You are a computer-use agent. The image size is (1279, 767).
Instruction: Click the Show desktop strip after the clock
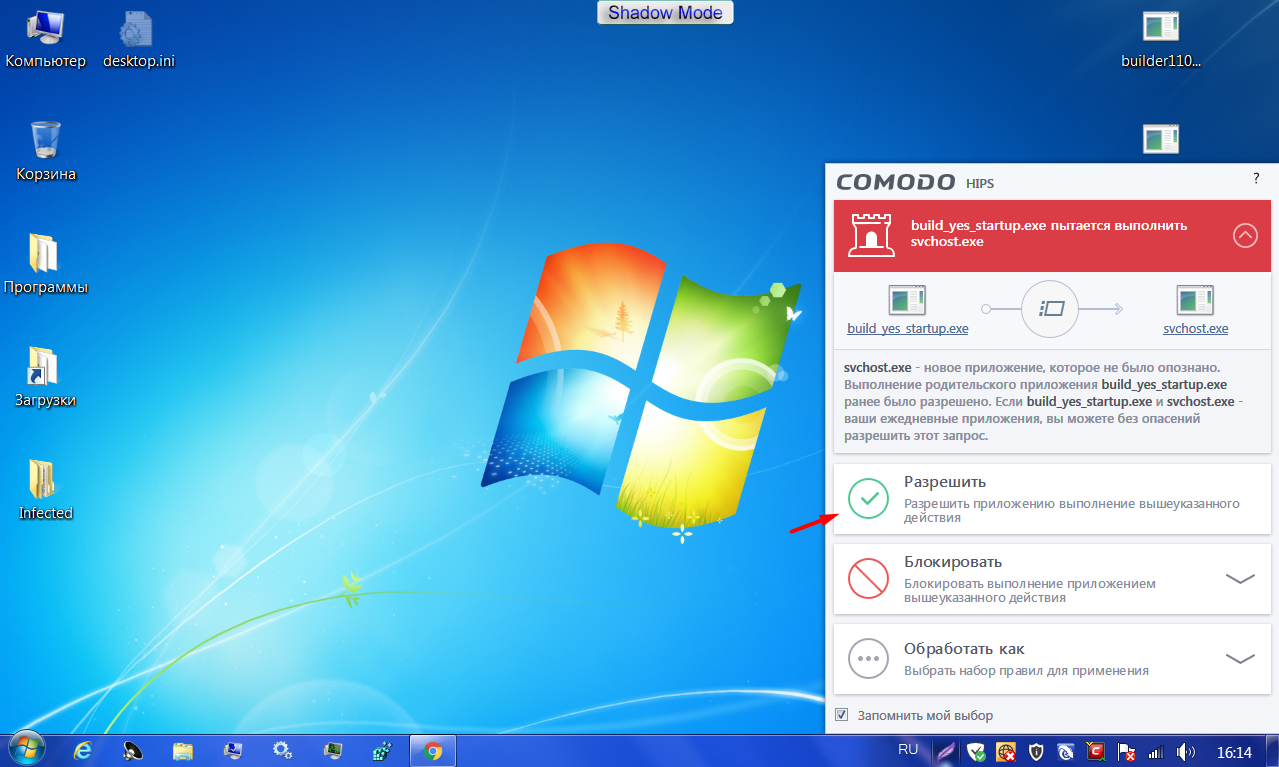pyautogui.click(x=1272, y=750)
